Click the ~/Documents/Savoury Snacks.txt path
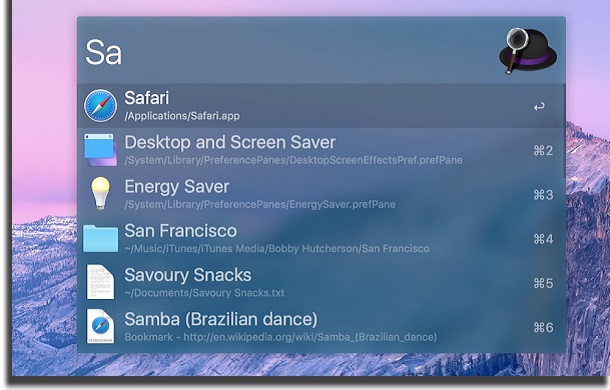Screen dimensions: 610x390 [204, 293]
